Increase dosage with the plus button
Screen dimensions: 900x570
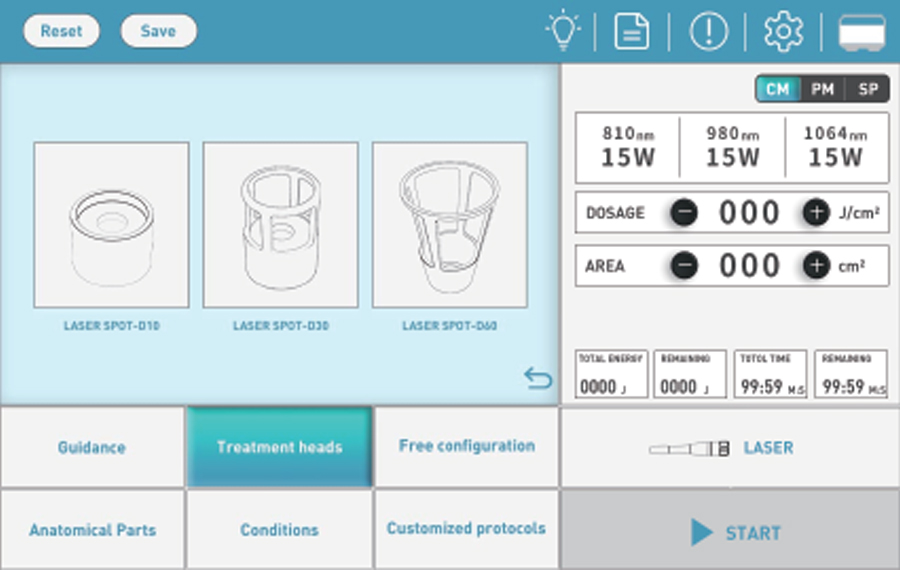816,213
